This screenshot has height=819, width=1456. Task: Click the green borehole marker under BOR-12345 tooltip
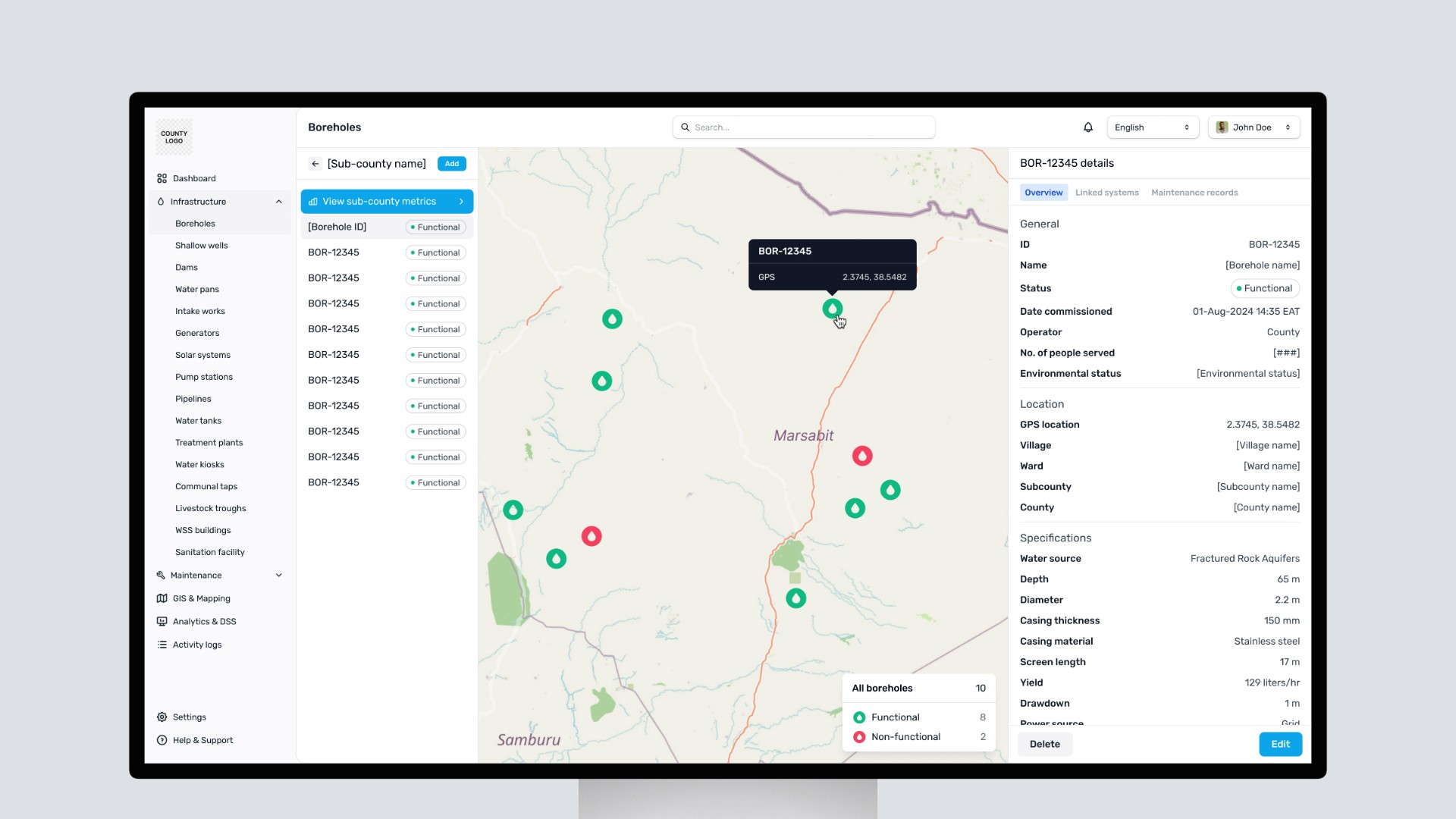tap(832, 309)
